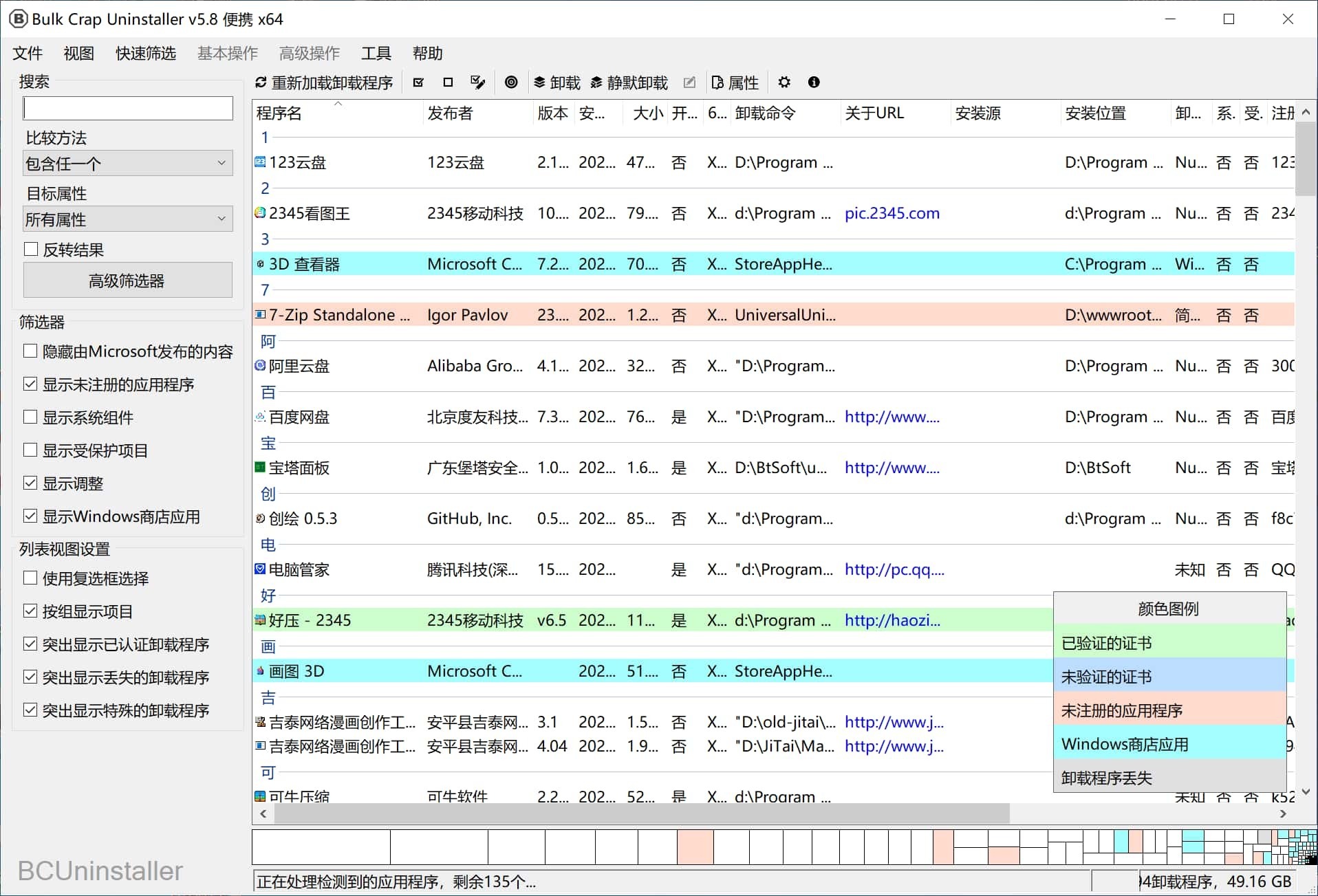Click the target-shaped toolbar icon
Screen dimensions: 1318x896
(511, 83)
